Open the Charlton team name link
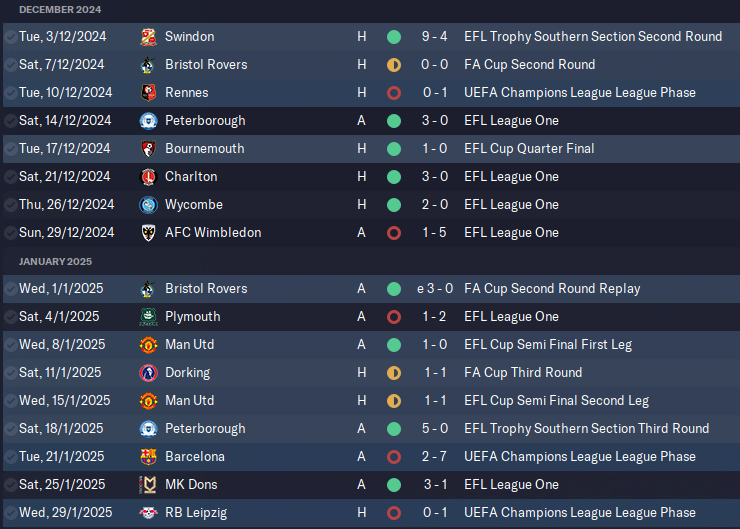740x529 pixels. pyautogui.click(x=191, y=177)
